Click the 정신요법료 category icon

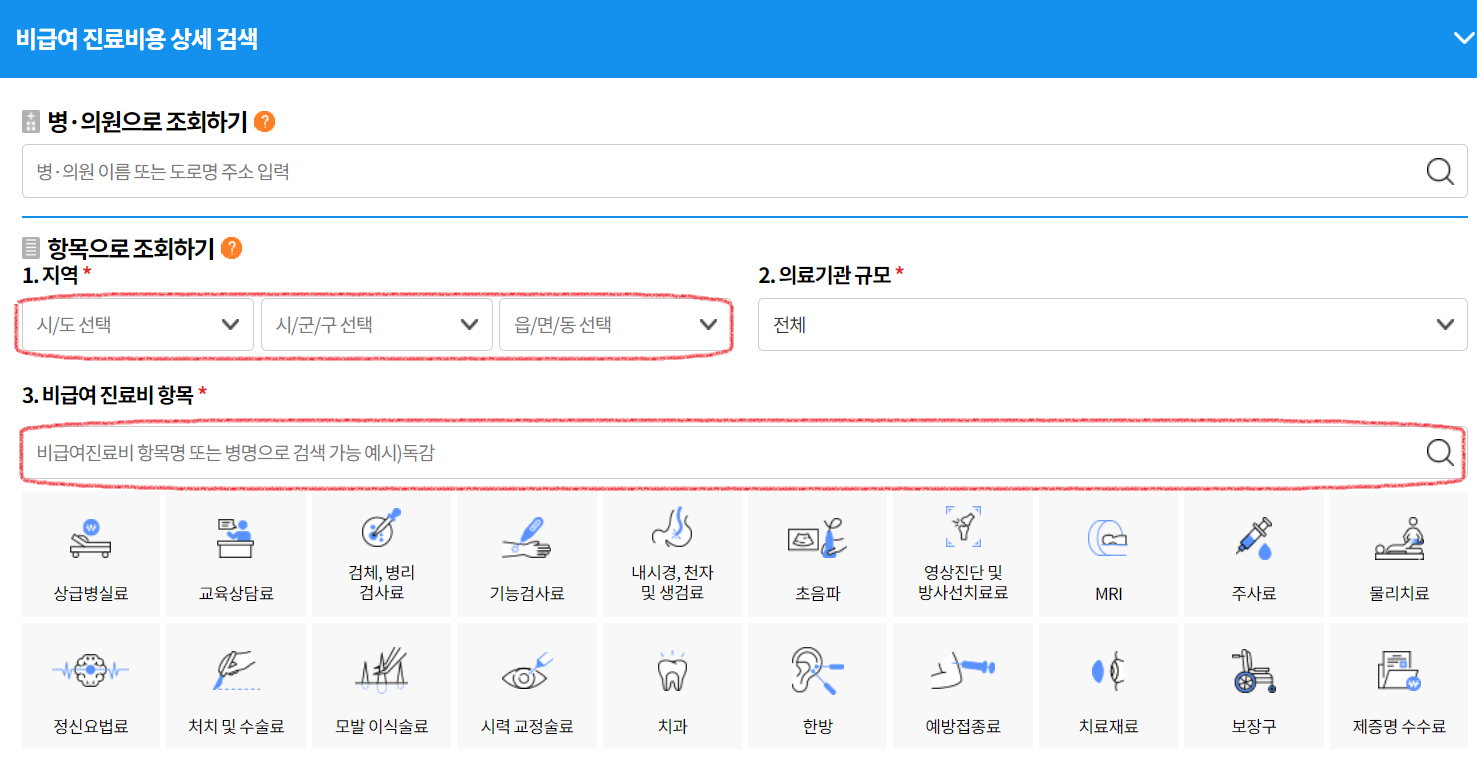(90, 685)
